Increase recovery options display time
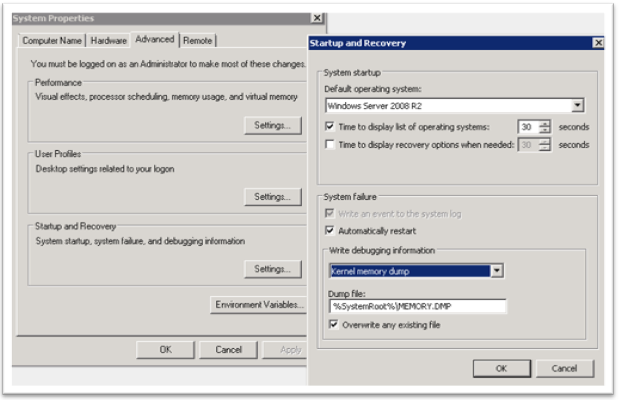The width and height of the screenshot is (620, 400). click(x=545, y=141)
